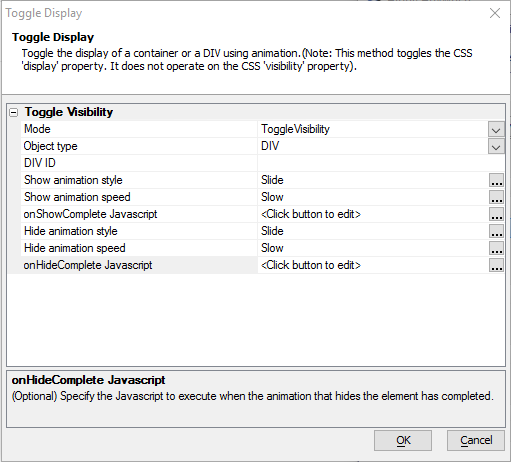Open the Hide animation speed ellipsis editor
The height and width of the screenshot is (462, 511).
[496, 248]
